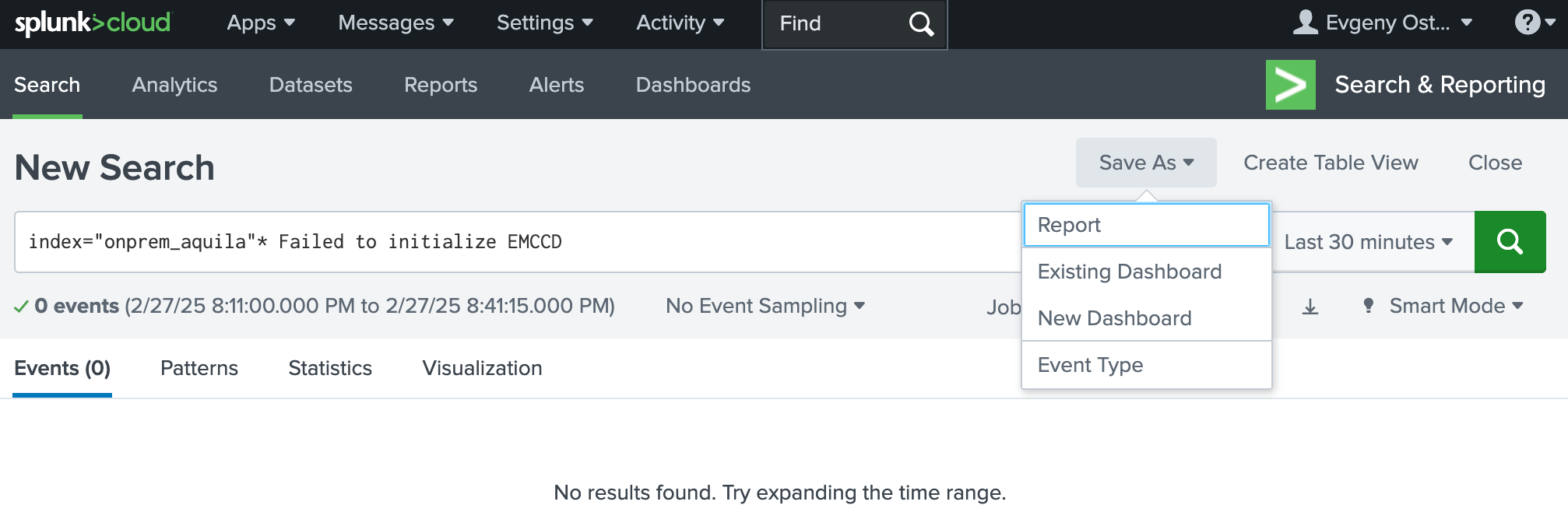The width and height of the screenshot is (1568, 519).
Task: Click the export download arrow icon
Action: 1310,307
